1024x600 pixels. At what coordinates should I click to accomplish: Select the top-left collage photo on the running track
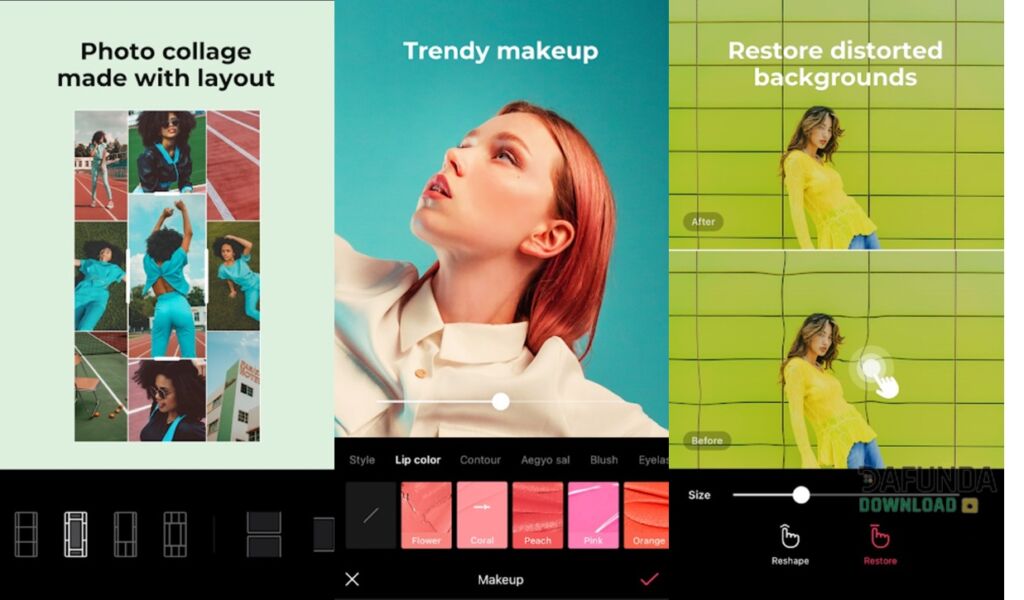101,166
